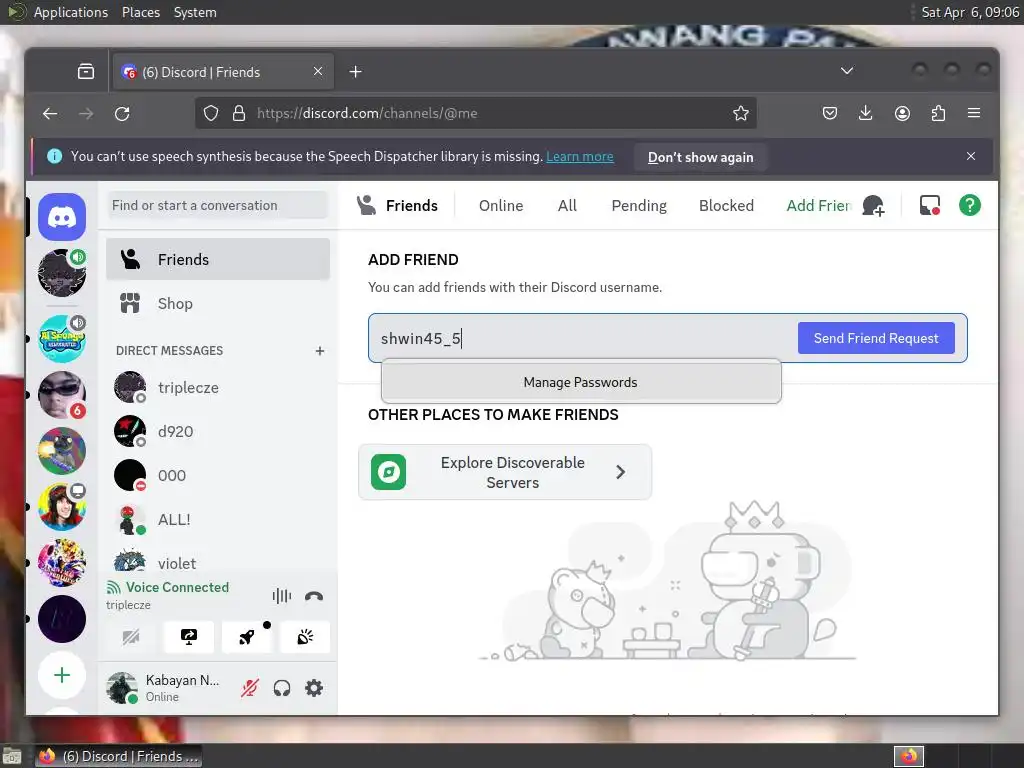The image size is (1024, 768).
Task: Select Friends in the sidebar
Action: coord(218,259)
